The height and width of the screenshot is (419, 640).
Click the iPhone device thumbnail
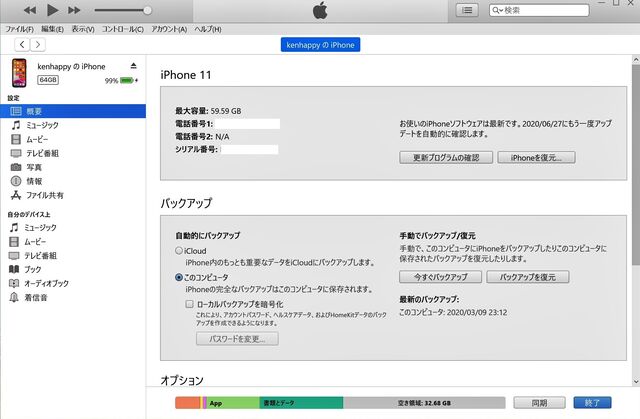coord(19,73)
